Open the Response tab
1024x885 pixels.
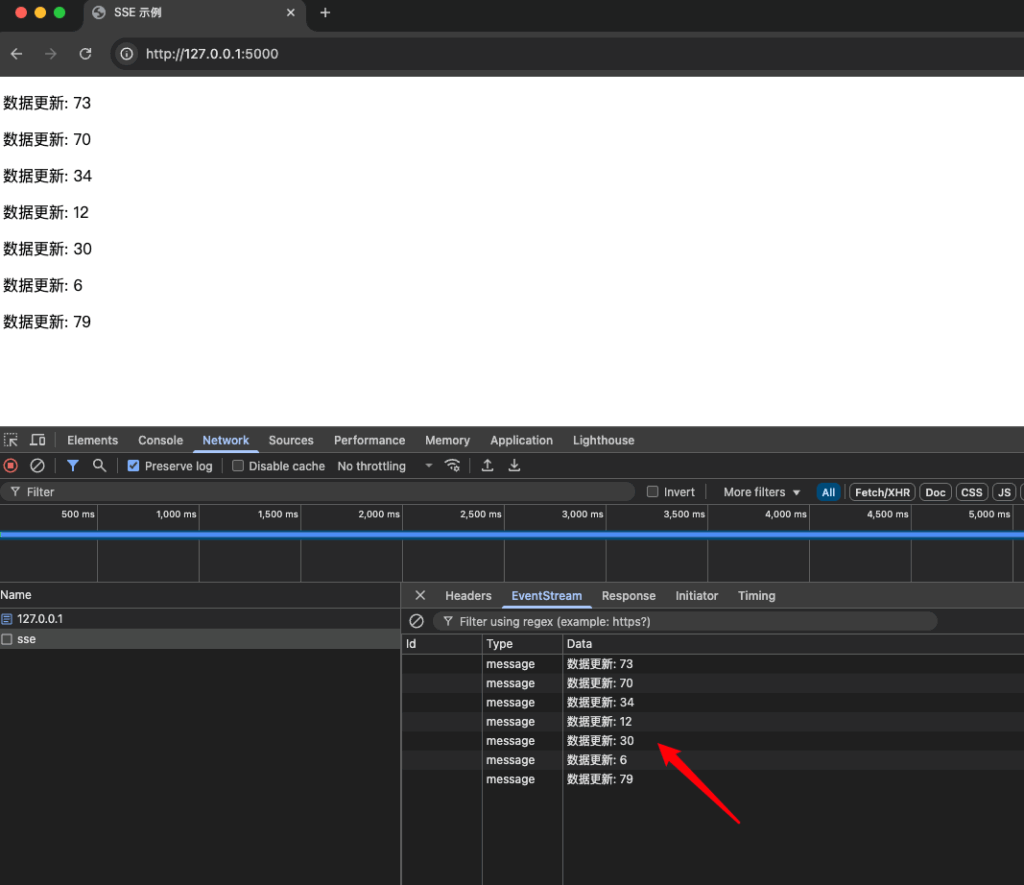pos(628,596)
